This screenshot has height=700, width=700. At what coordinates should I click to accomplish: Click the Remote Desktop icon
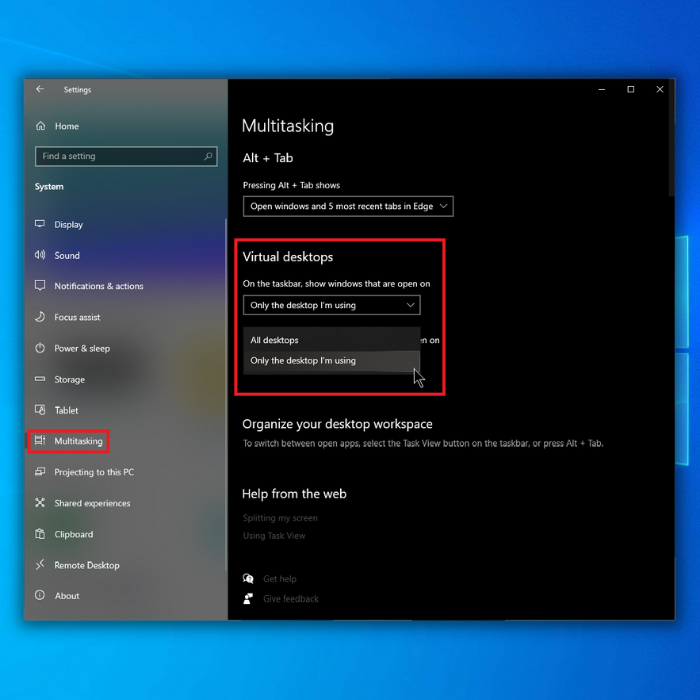tap(40, 564)
